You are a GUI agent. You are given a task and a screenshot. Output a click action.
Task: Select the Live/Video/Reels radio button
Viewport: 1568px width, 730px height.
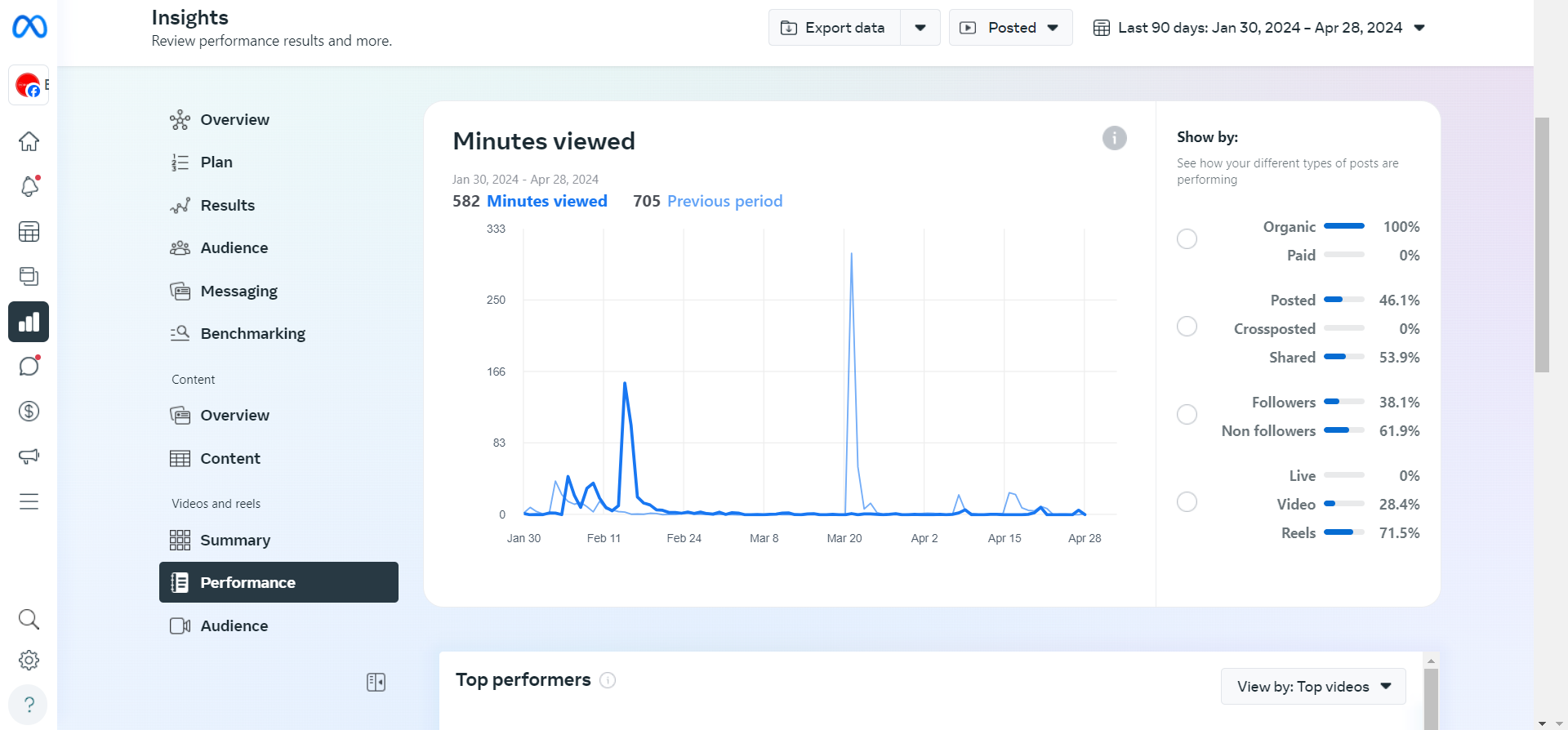pos(1187,502)
